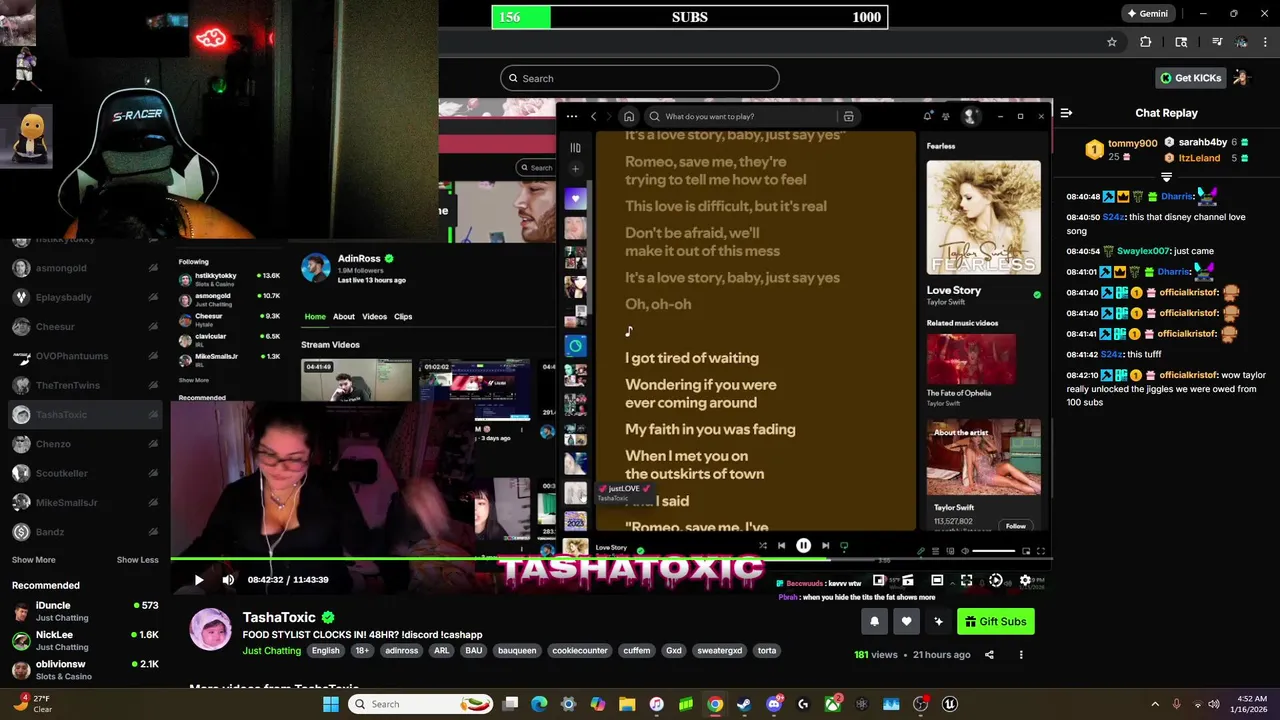Click sparkle icon next to Gift Subs
1280x720 pixels.
click(938, 621)
